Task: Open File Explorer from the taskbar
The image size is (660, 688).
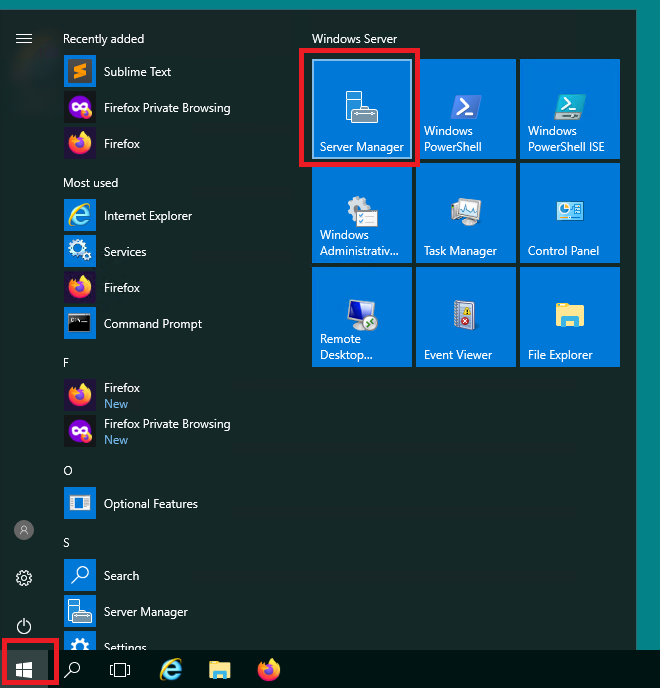Action: pos(219,670)
